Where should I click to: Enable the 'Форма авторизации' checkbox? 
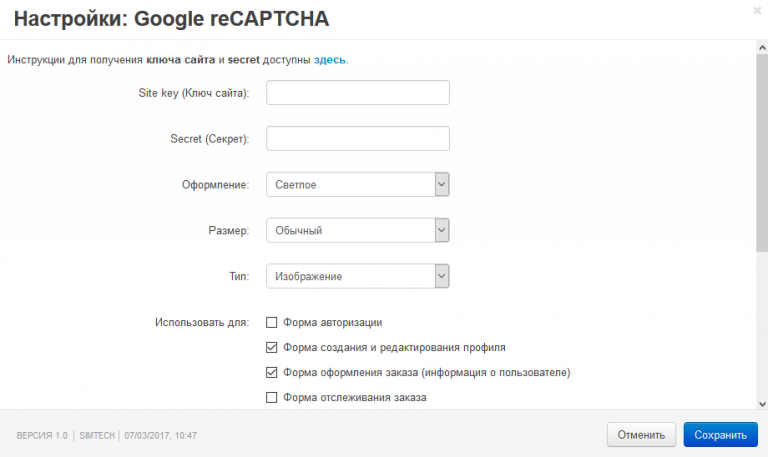271,323
